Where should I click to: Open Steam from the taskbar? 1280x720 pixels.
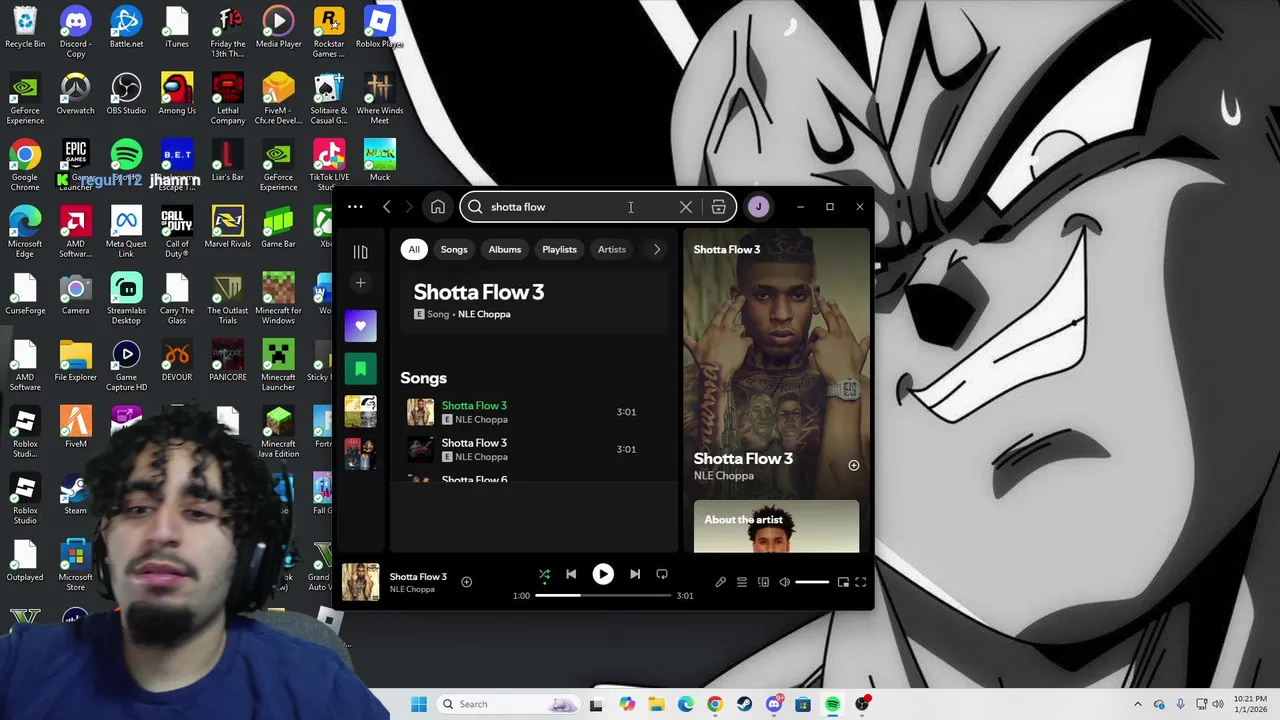tap(744, 704)
